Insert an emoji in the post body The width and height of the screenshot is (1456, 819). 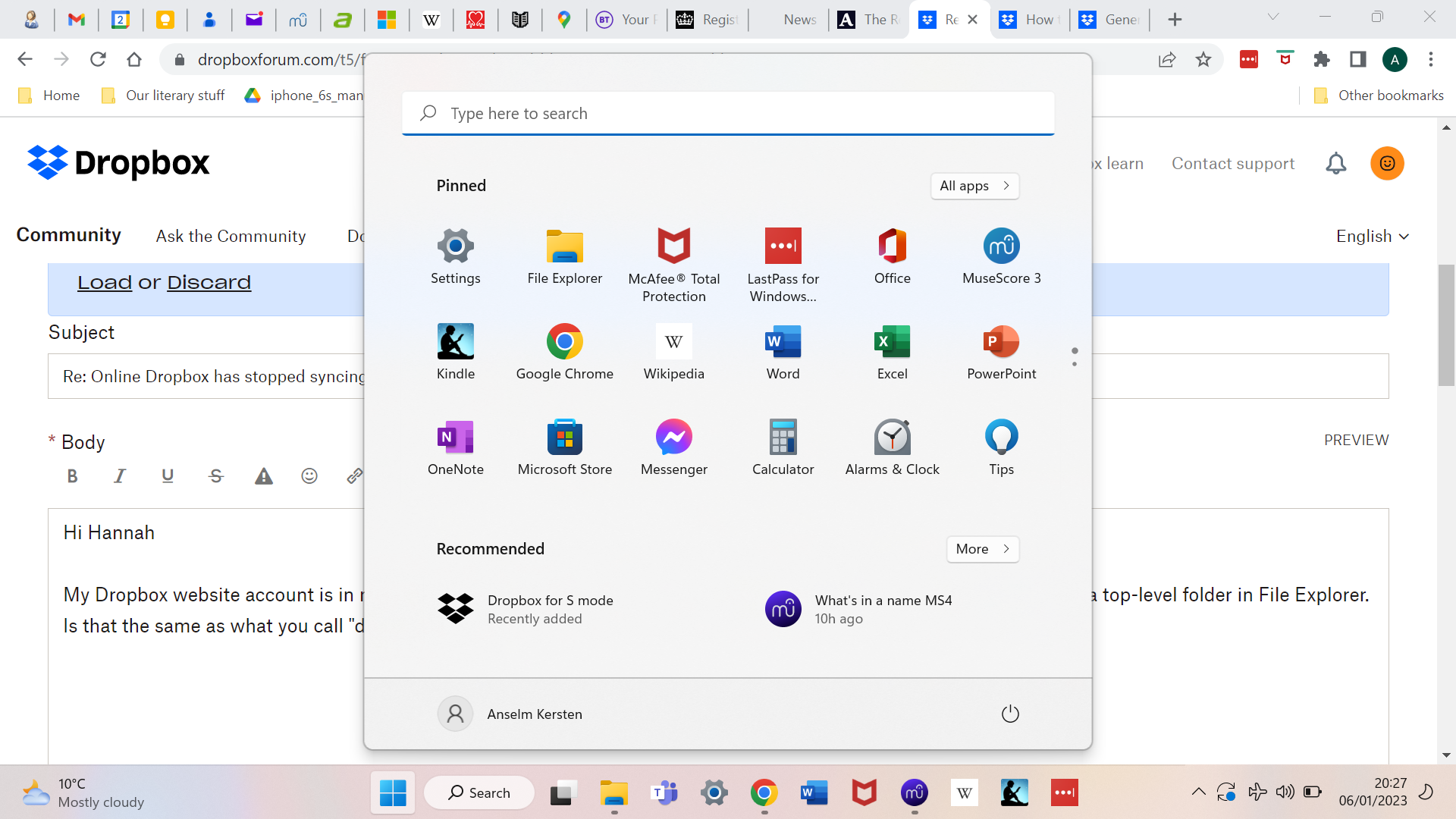(309, 476)
